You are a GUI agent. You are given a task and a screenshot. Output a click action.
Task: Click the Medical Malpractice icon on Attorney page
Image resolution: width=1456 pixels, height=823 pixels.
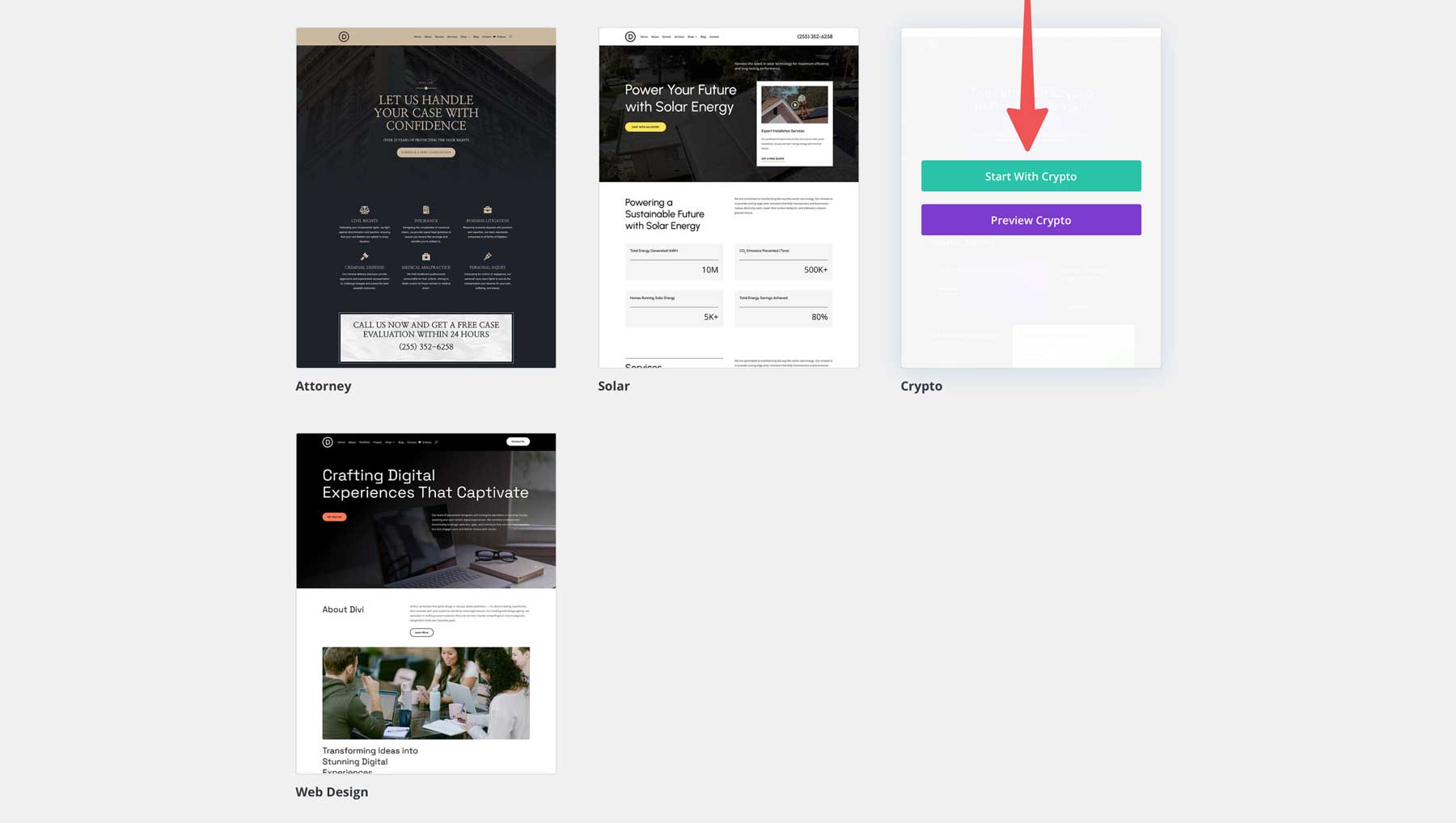point(426,258)
